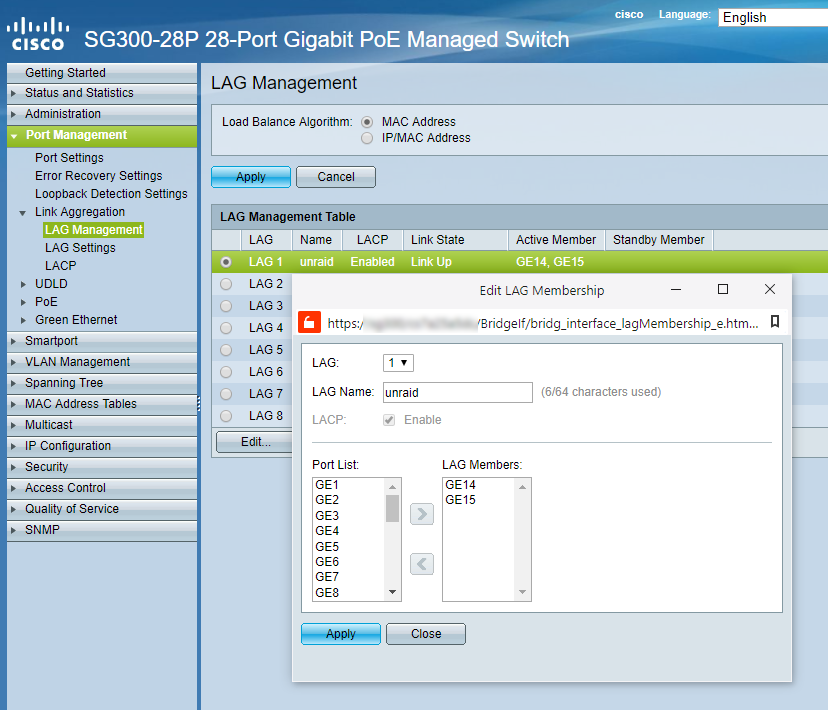Expand Security menu
Viewport: 828px width, 710px height.
[102, 467]
